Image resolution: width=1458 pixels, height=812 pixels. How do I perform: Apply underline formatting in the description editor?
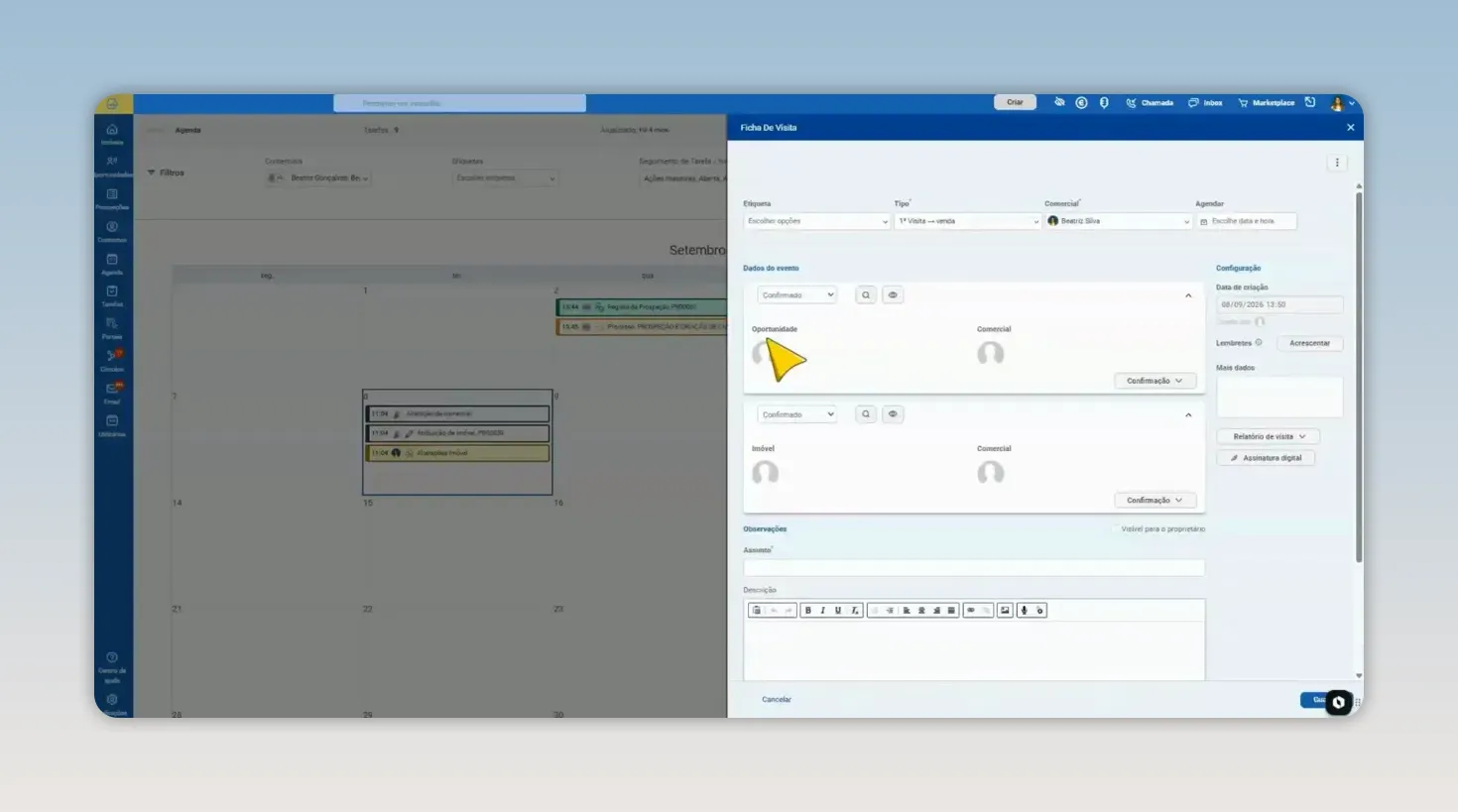(x=838, y=611)
